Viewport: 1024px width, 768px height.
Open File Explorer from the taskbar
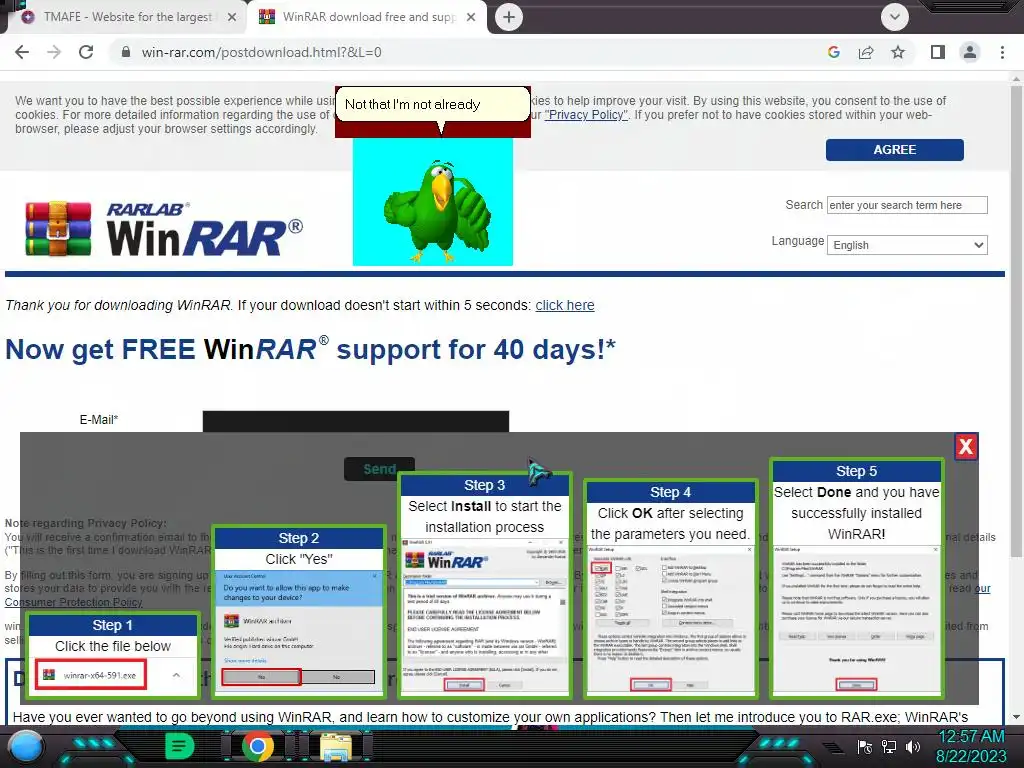[336, 748]
